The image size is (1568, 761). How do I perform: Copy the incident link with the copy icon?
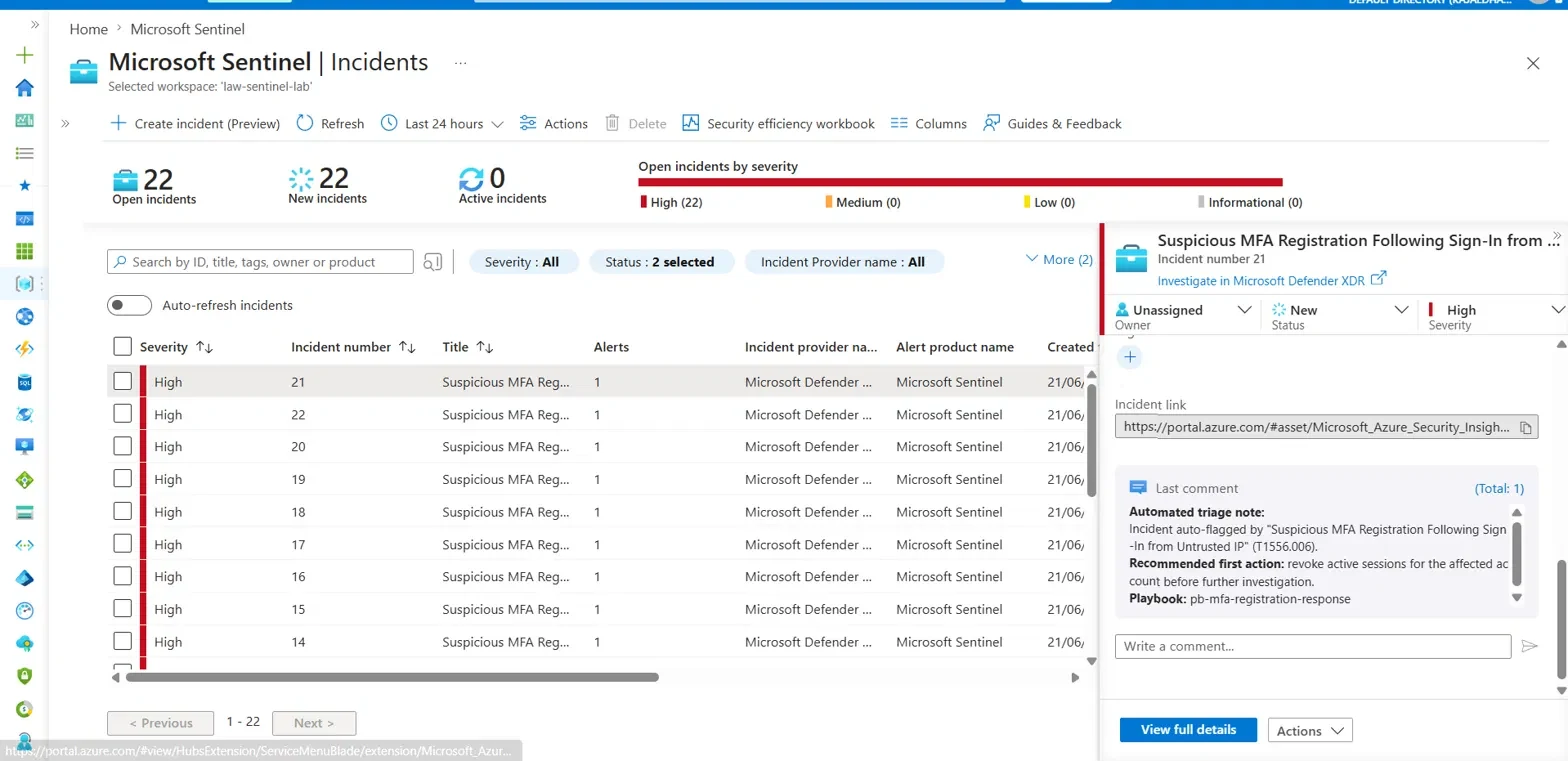[1526, 427]
